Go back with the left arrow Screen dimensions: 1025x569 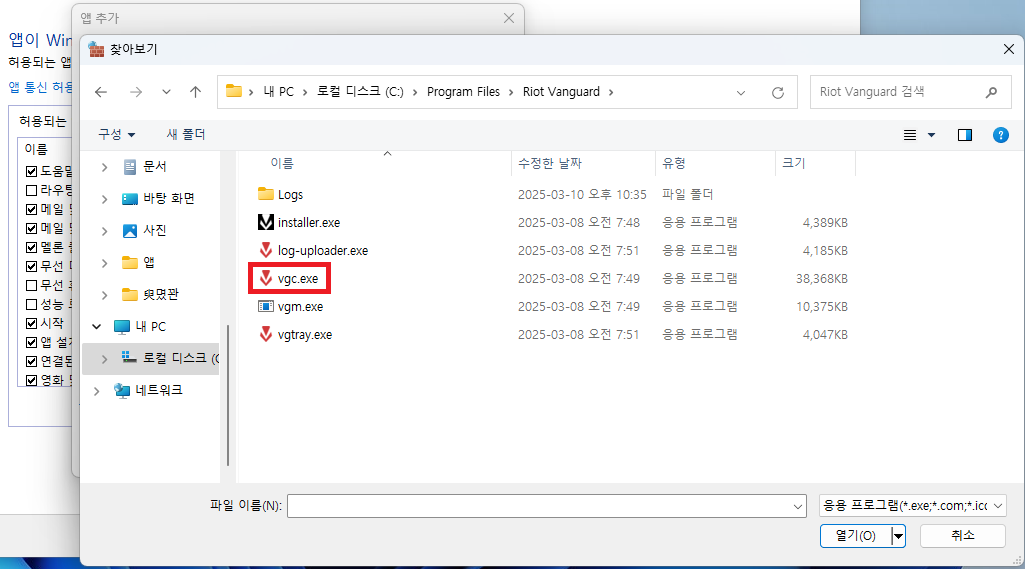[101, 92]
